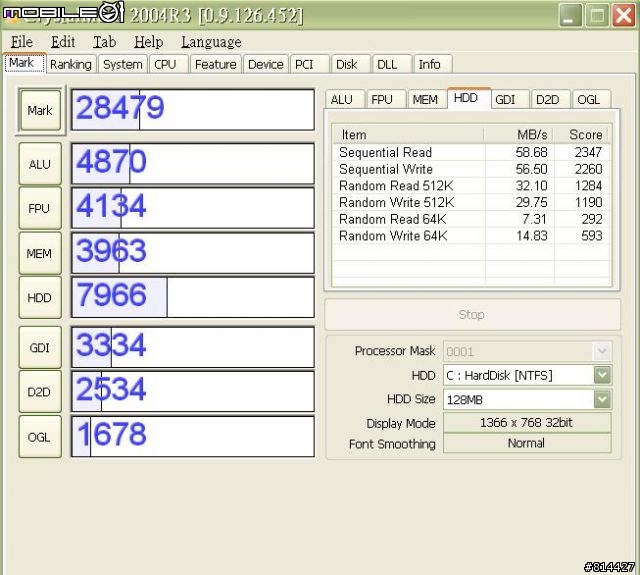Click the Mark benchmark button
This screenshot has height=575, width=640.
coord(40,110)
